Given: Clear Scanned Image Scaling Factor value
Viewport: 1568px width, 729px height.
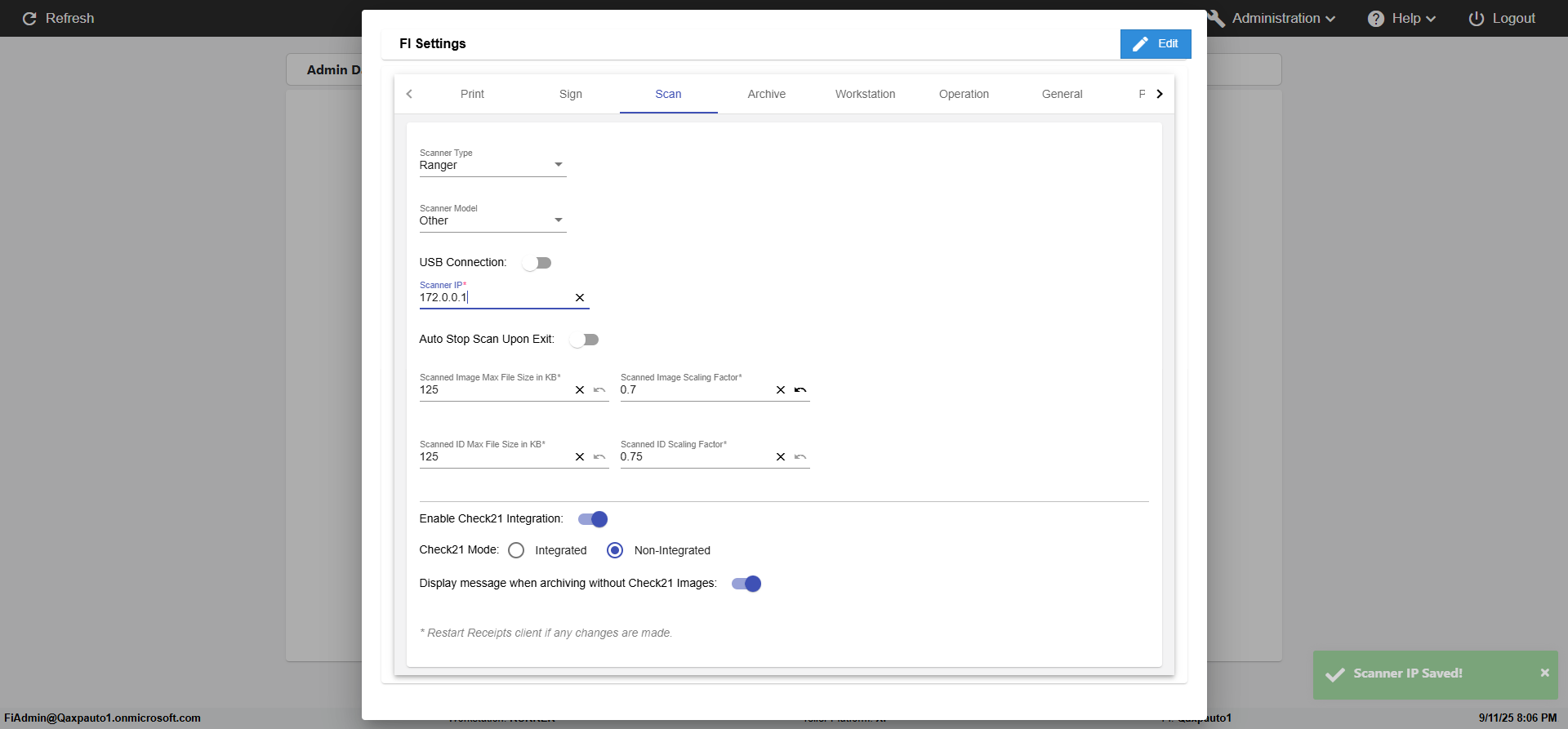Looking at the screenshot, I should point(781,390).
